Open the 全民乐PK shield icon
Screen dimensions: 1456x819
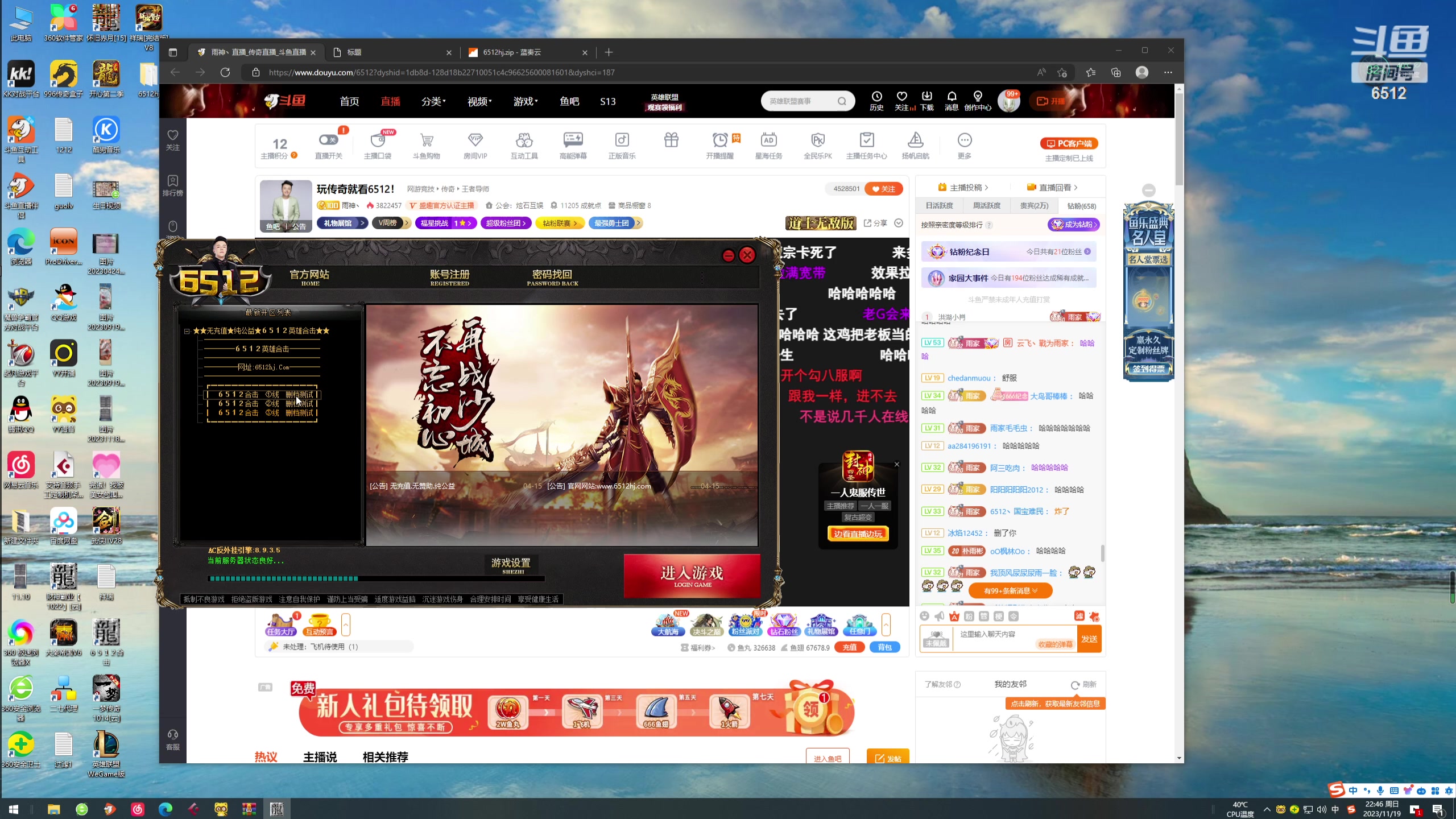pos(817,140)
